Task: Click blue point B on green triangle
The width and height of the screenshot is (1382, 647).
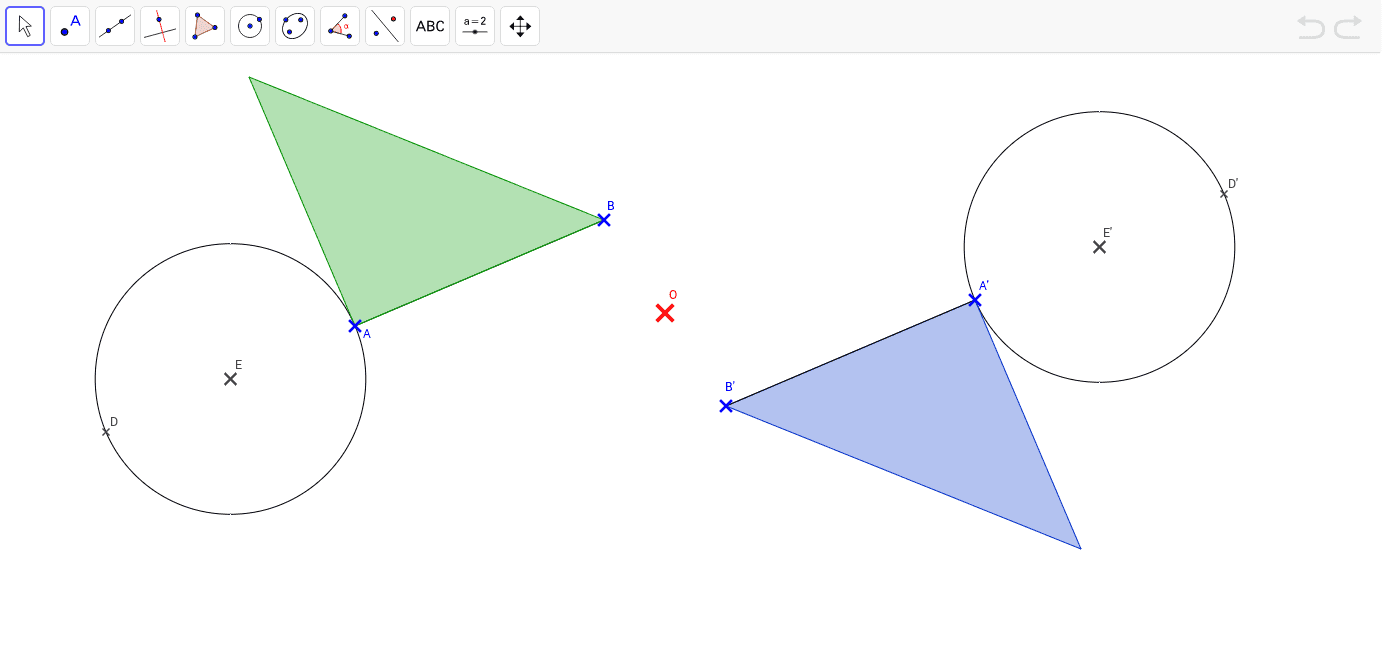Action: (604, 220)
